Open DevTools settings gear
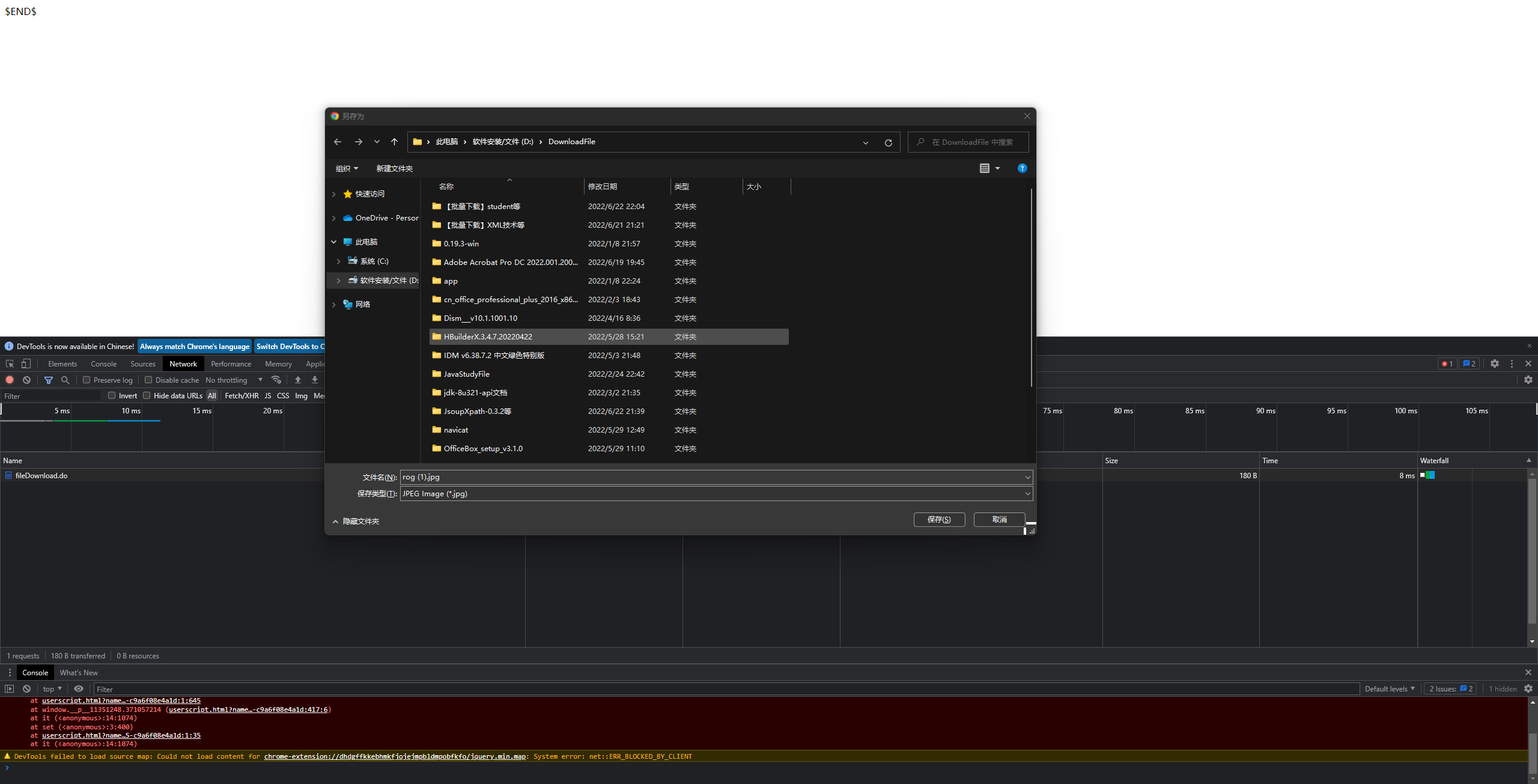The width and height of the screenshot is (1538, 784). (x=1495, y=363)
